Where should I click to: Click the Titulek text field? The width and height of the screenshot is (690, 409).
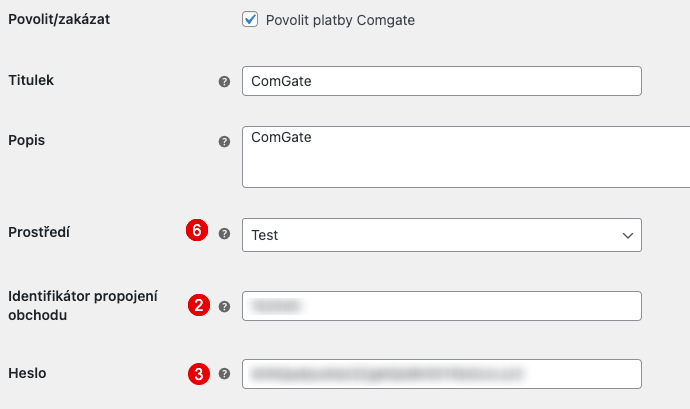[x=441, y=81]
